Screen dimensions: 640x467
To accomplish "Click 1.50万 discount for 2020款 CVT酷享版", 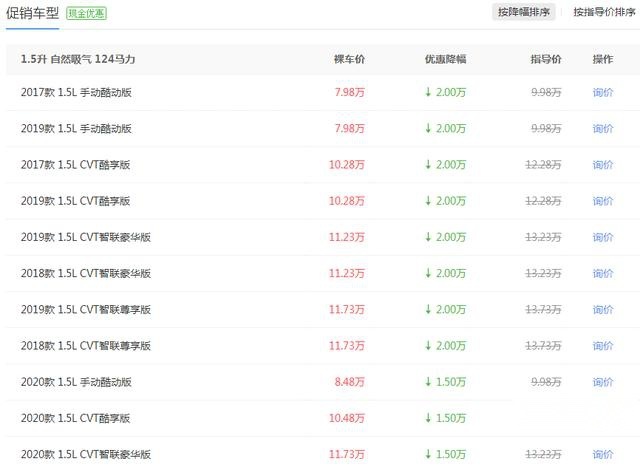I will pos(445,418).
